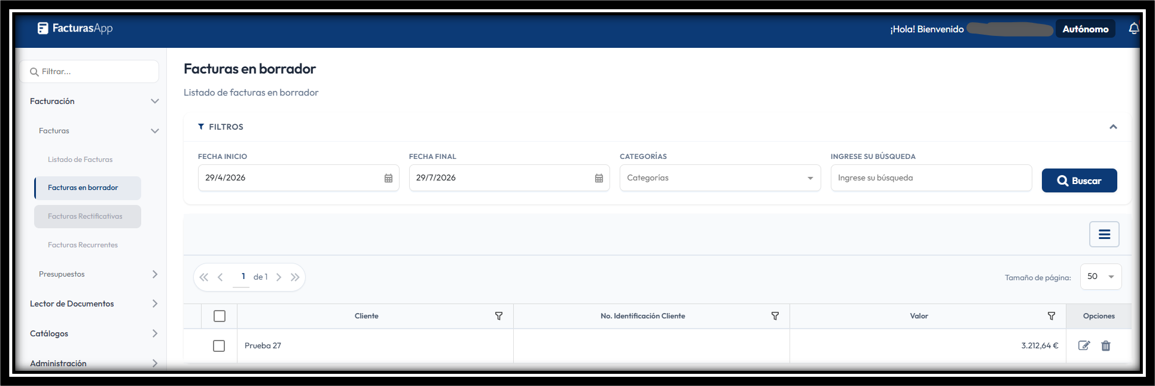Click the Fecha Inicio date field
Image resolution: width=1155 pixels, height=386 pixels.
tap(298, 178)
